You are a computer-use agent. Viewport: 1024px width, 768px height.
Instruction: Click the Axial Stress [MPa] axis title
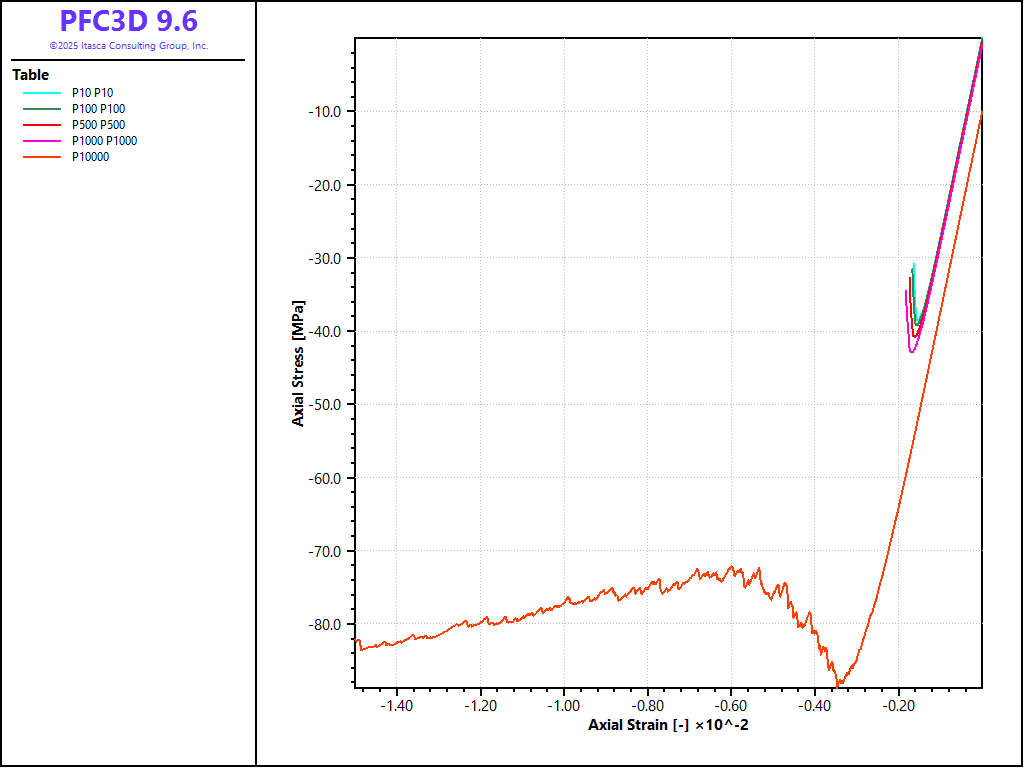[298, 363]
